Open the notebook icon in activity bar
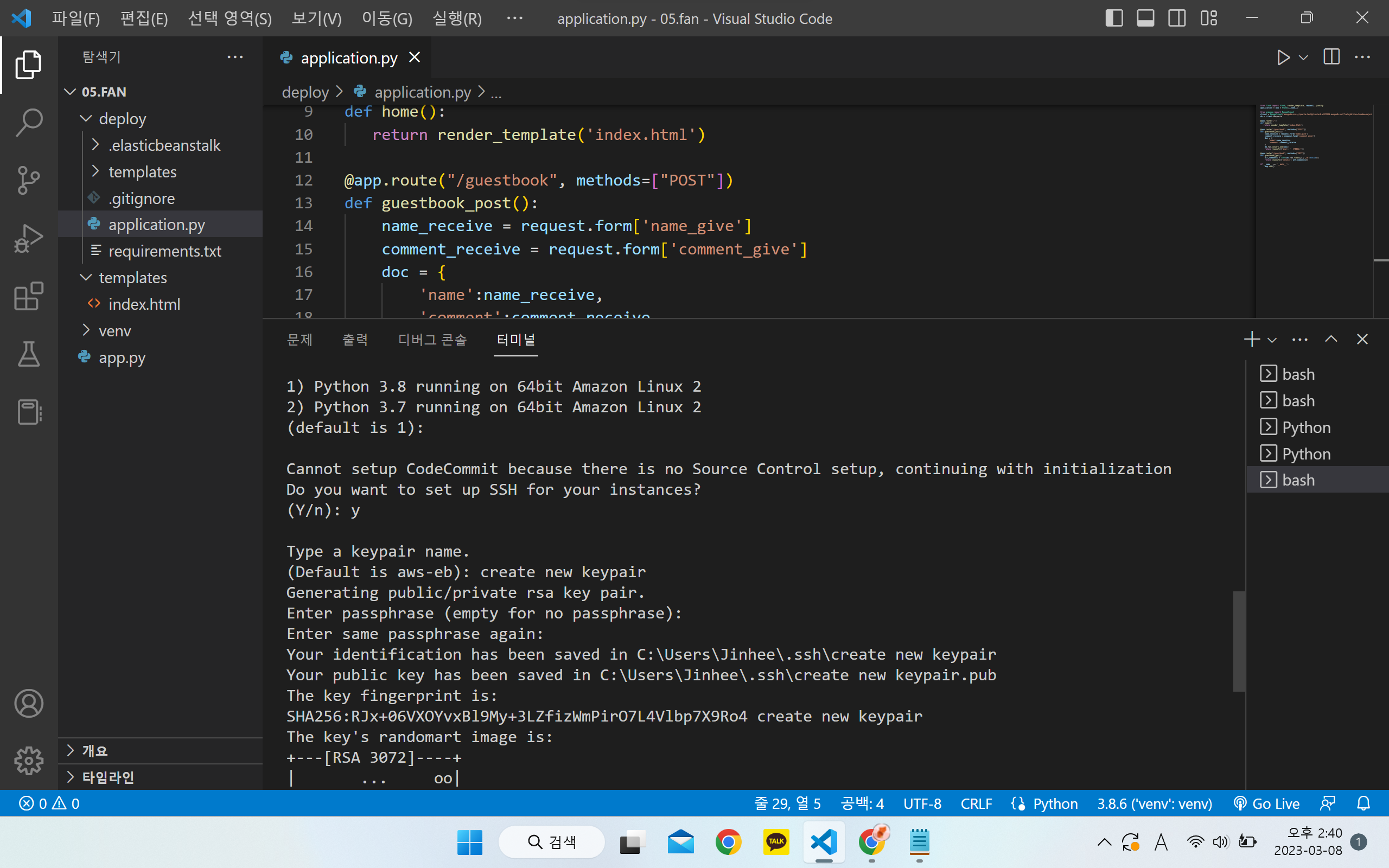 (29, 412)
